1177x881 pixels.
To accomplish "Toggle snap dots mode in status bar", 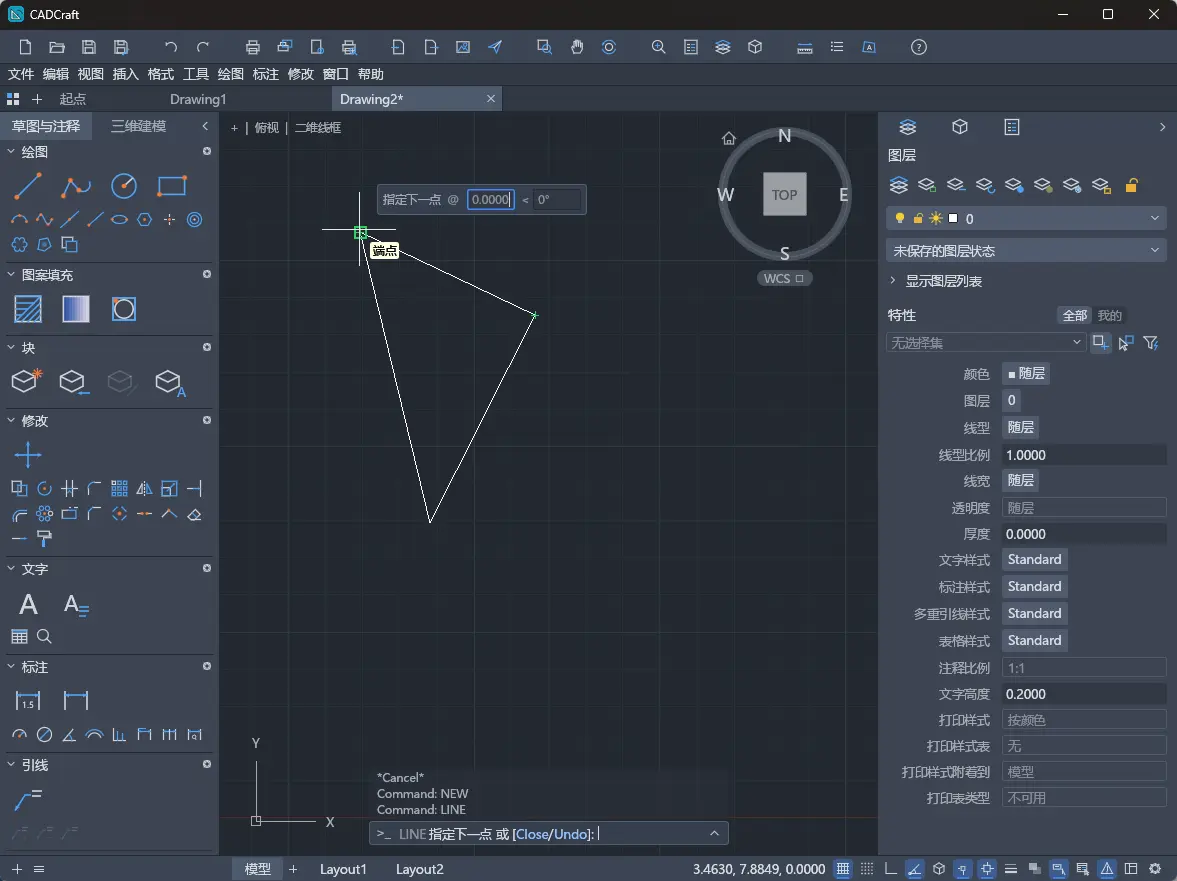I will click(867, 869).
